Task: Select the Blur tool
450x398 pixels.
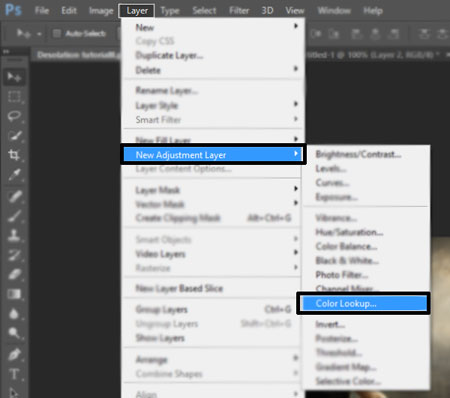Action: 14,314
